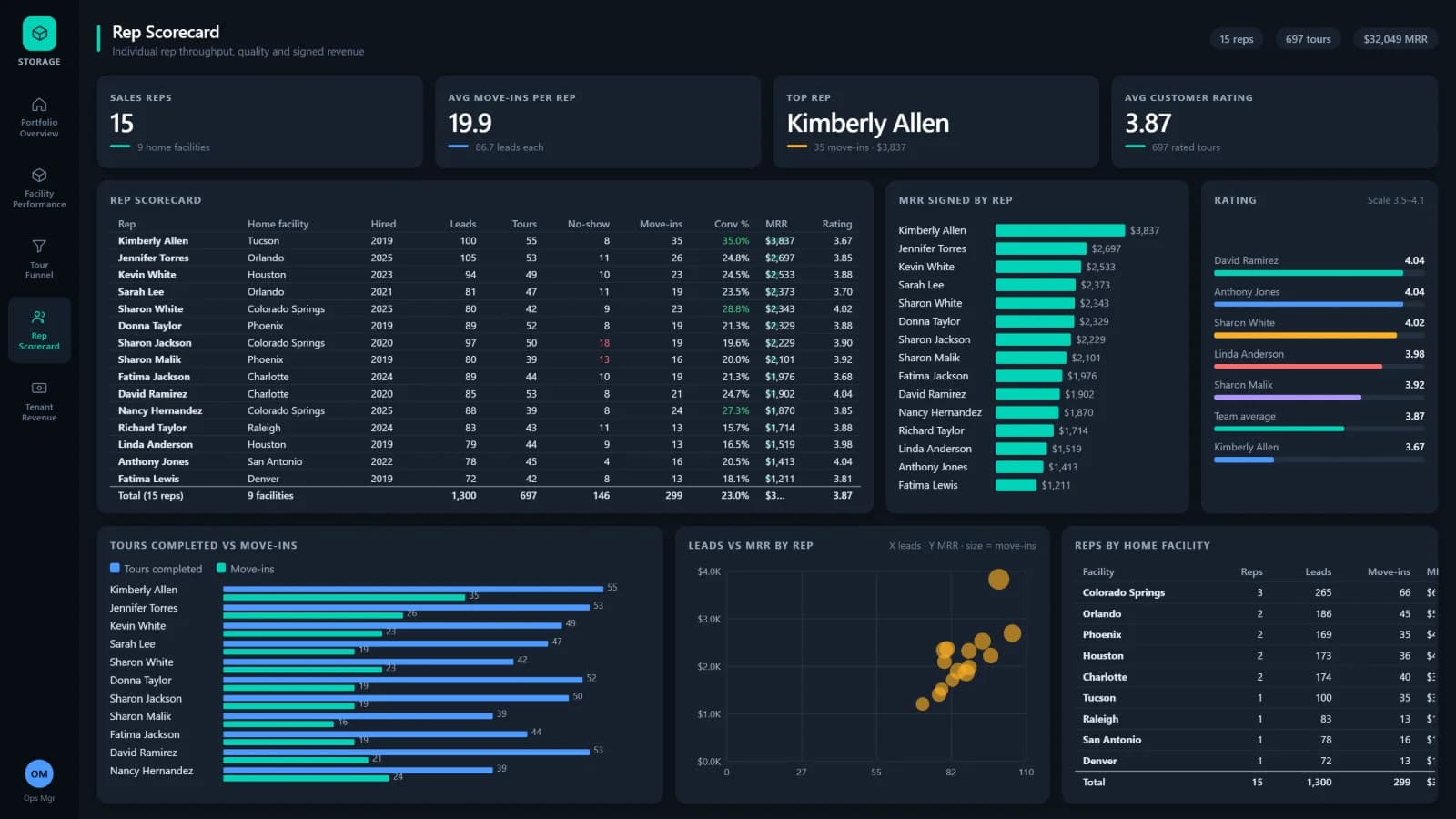This screenshot has width=1456, height=819.
Task: Click Kimberly Allen's bar in MRR Signed chart
Action: (x=1060, y=230)
